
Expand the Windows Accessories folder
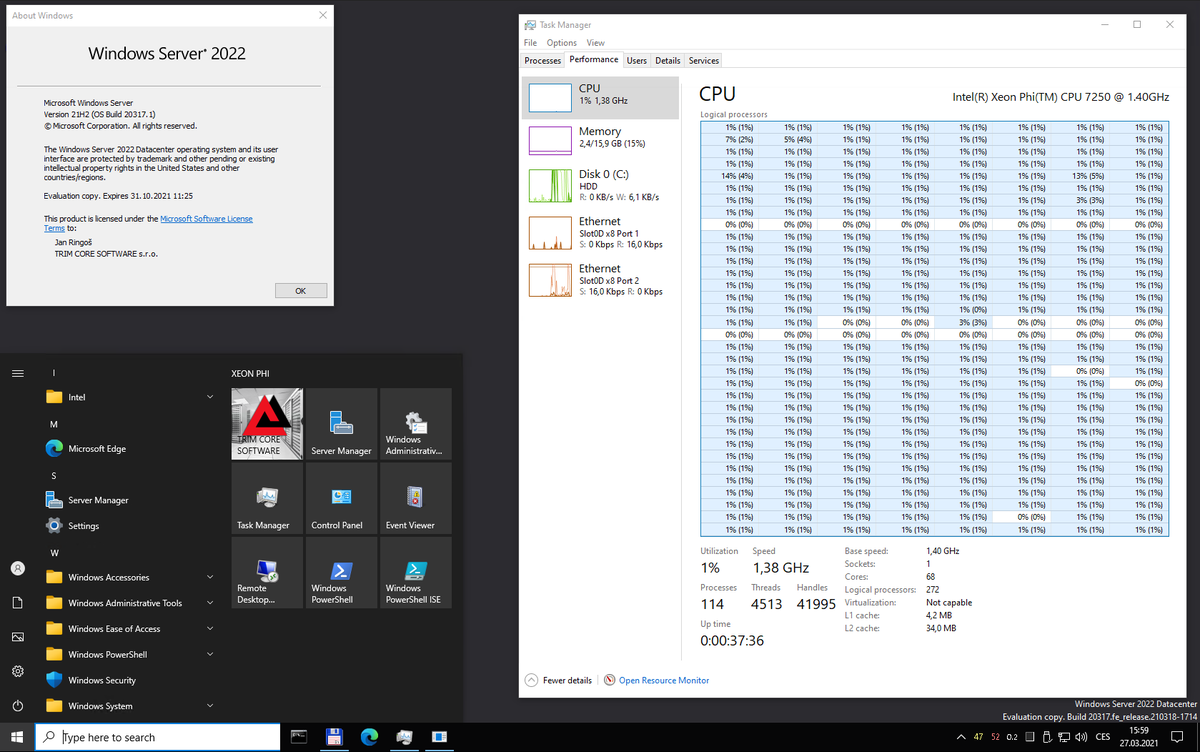pos(130,577)
